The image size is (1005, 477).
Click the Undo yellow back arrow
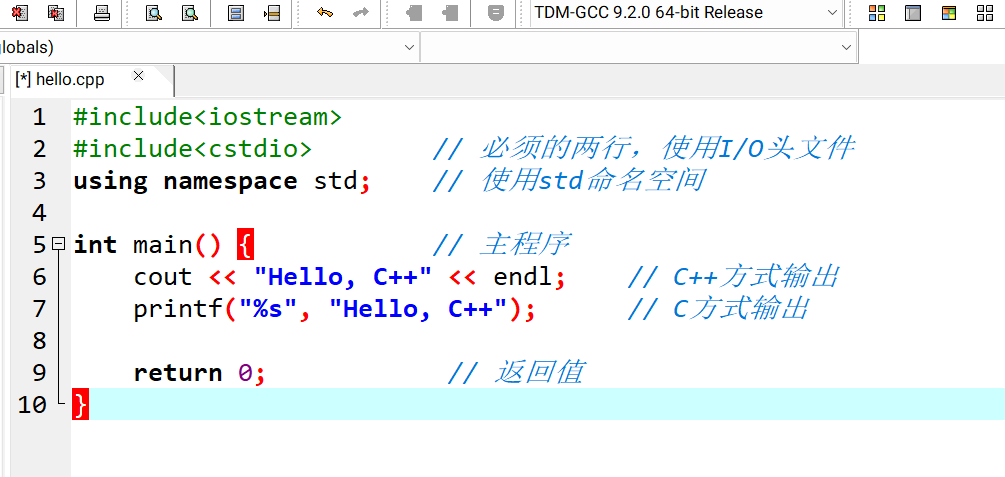[324, 13]
